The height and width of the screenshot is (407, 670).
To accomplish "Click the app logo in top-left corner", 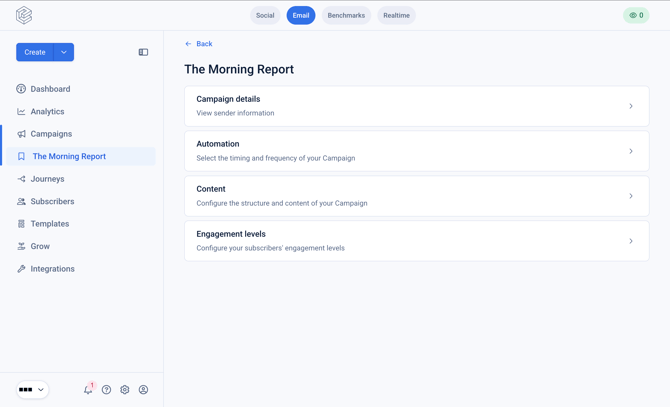I will (x=24, y=15).
